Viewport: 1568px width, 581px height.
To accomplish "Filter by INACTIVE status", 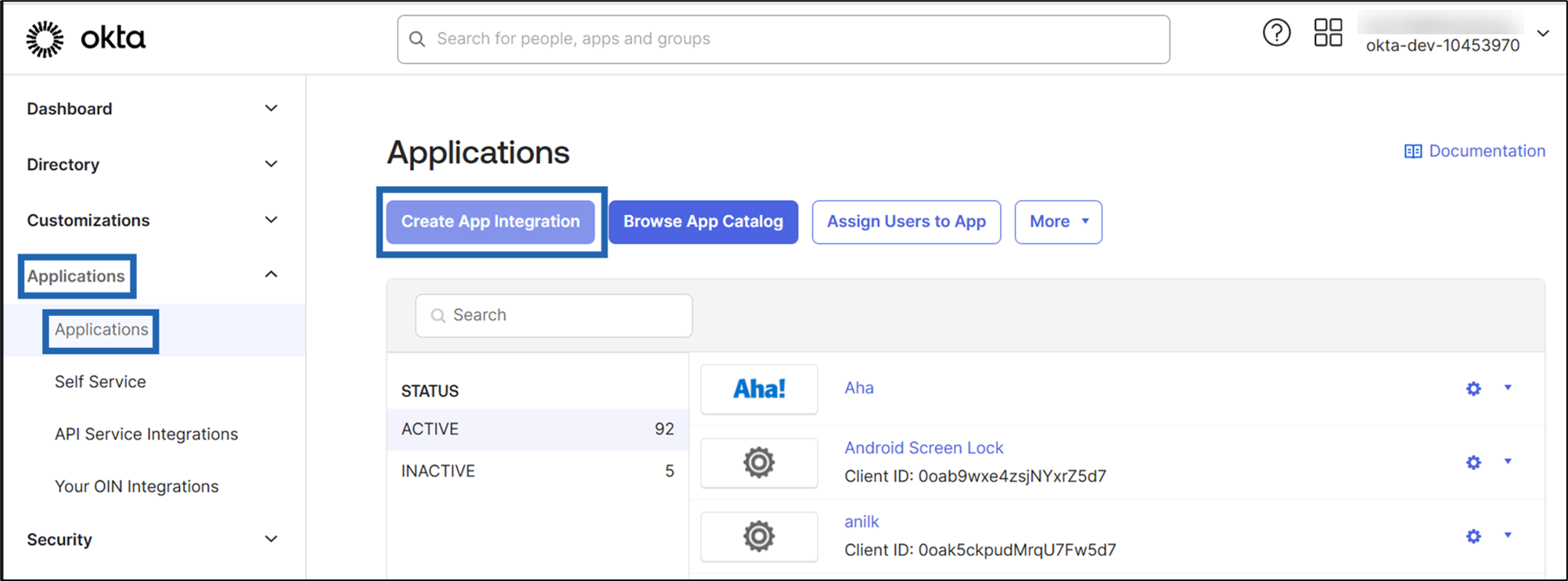I will pyautogui.click(x=538, y=472).
